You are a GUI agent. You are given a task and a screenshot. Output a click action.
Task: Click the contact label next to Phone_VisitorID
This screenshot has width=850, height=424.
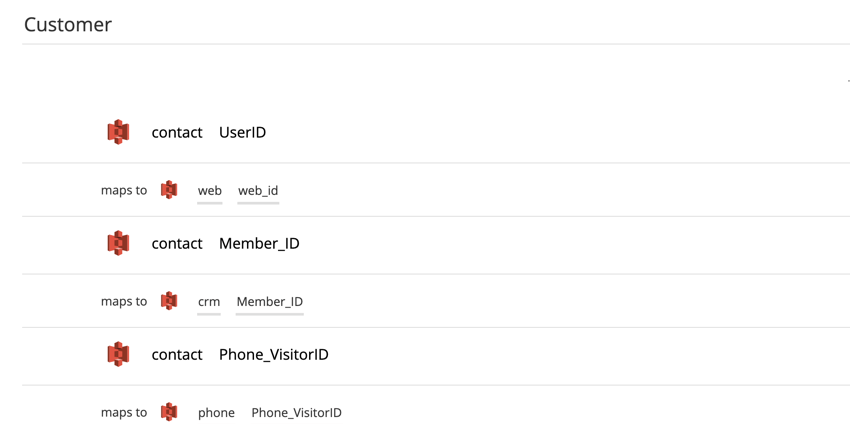177,355
